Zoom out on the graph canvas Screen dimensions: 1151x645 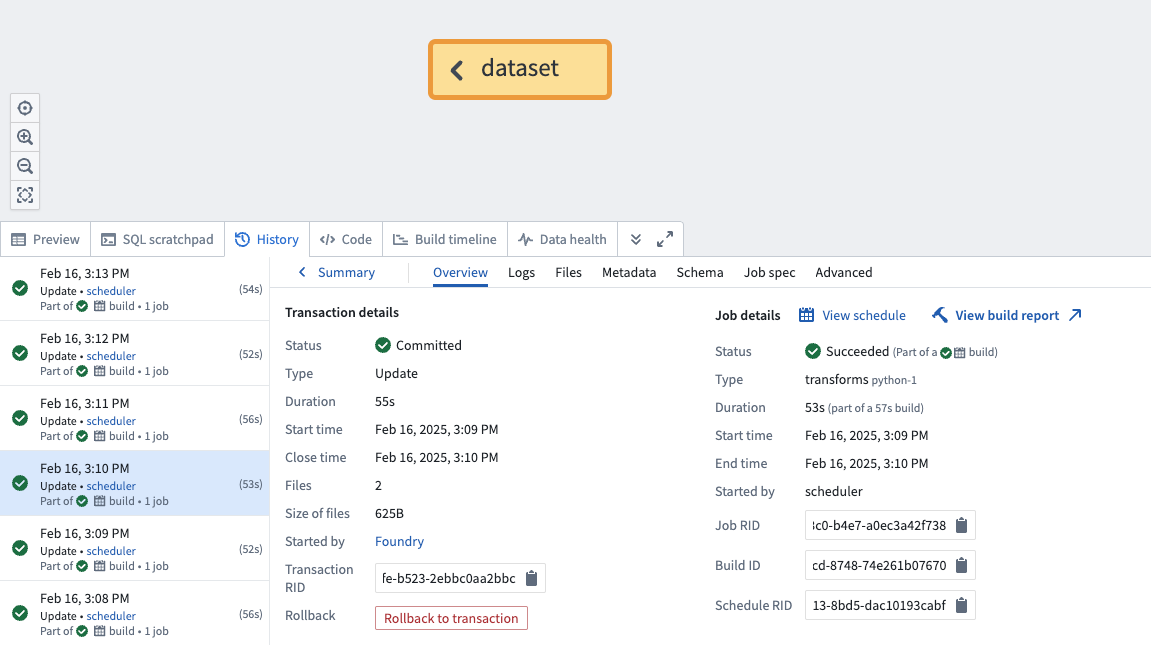pyautogui.click(x=25, y=166)
